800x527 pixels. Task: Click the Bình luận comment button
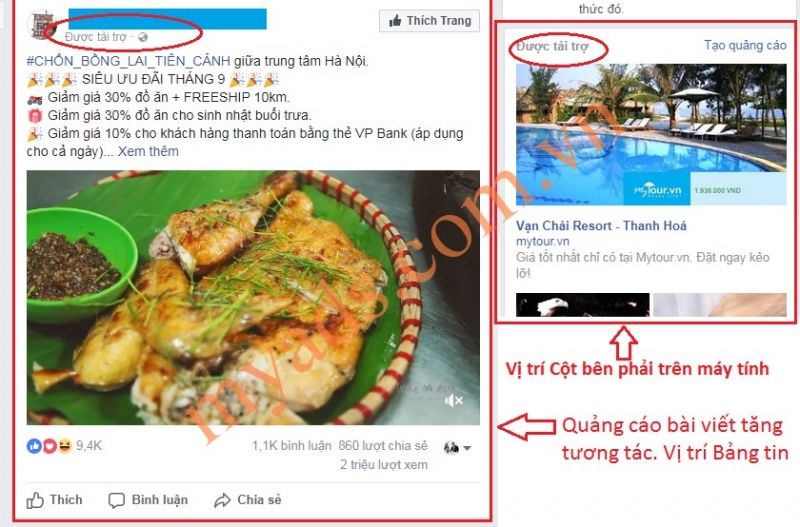pyautogui.click(x=148, y=500)
